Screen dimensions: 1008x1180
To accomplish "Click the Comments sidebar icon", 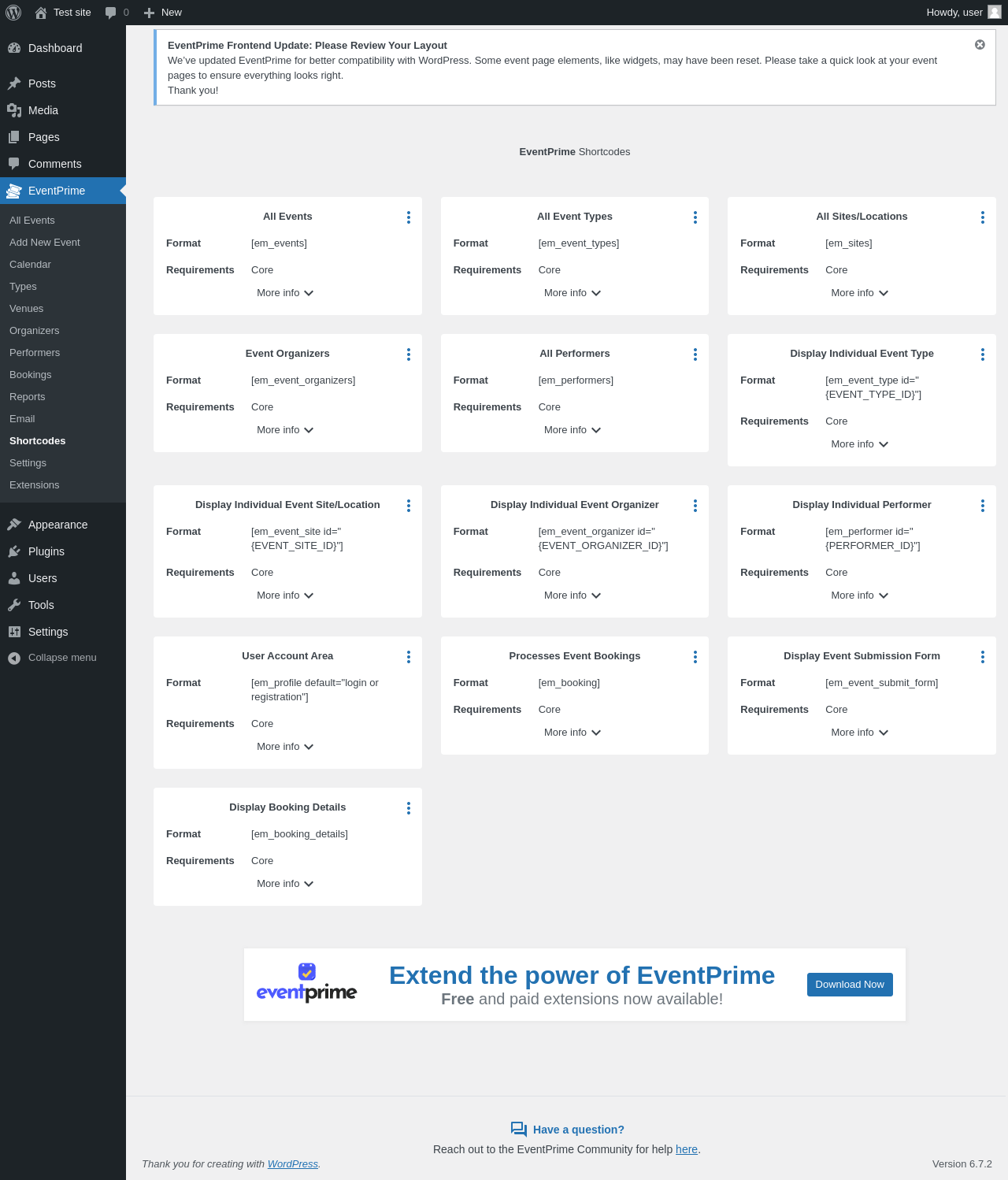I will point(14,164).
